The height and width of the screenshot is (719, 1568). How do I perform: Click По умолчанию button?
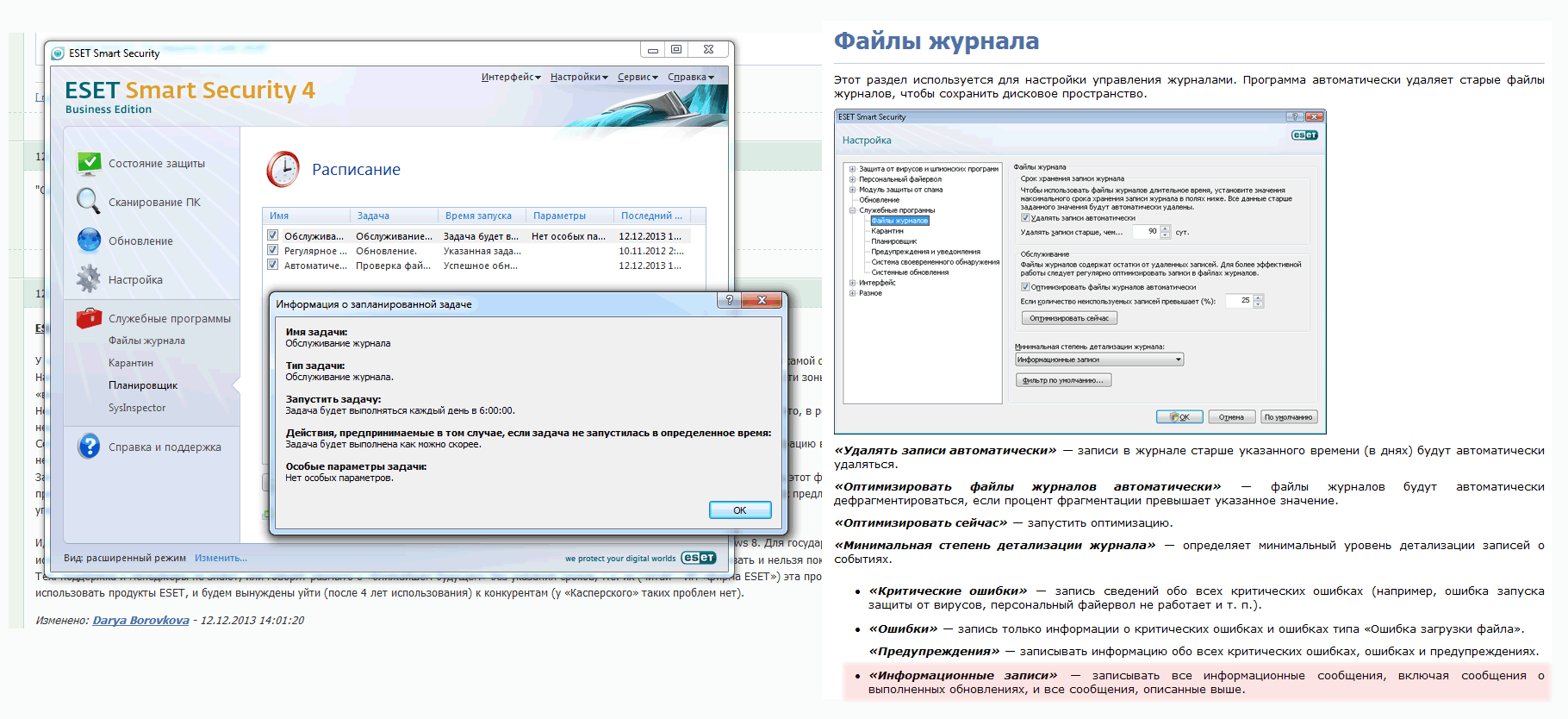[x=1289, y=417]
